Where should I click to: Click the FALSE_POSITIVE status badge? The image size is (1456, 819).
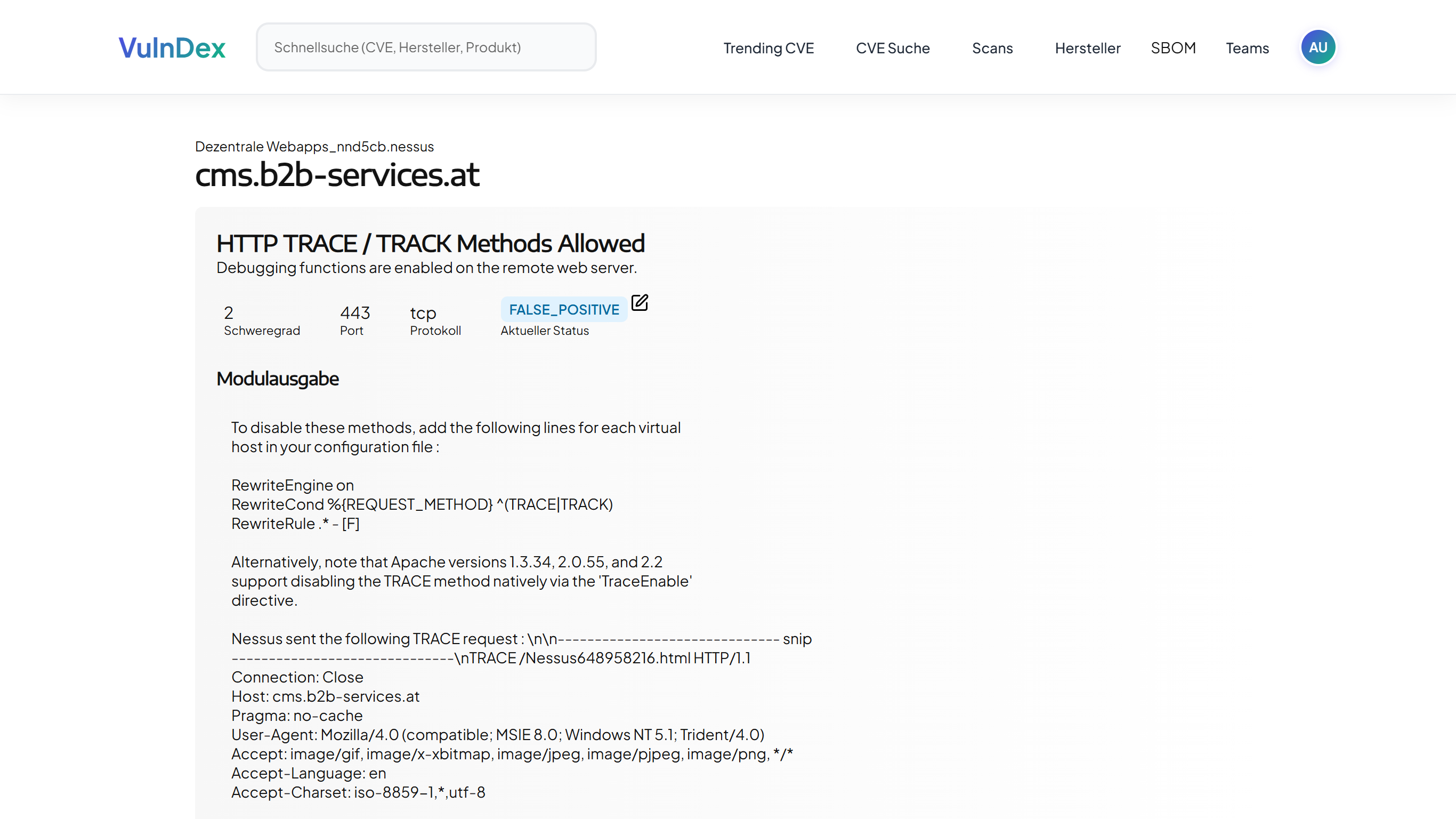pos(563,309)
